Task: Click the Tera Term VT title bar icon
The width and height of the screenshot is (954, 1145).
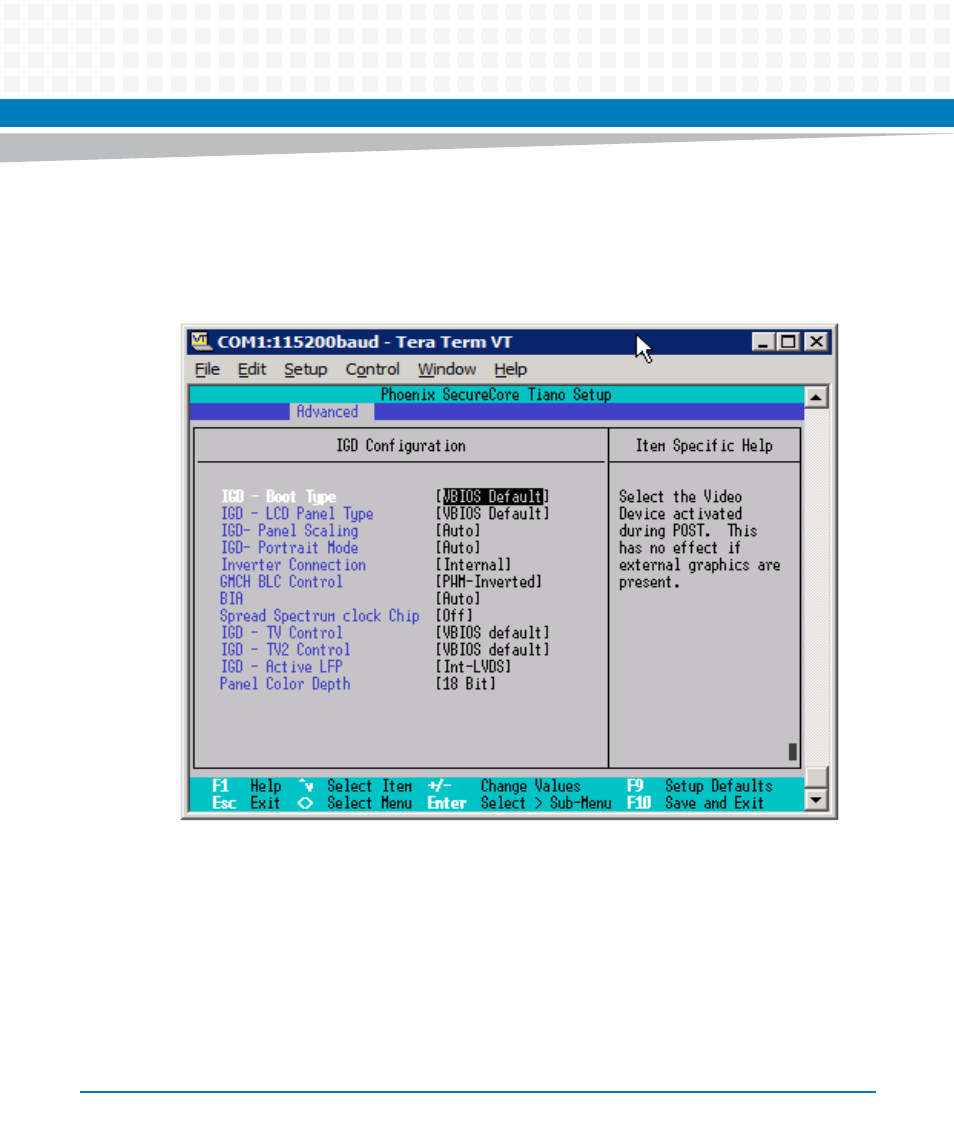Action: [201, 341]
